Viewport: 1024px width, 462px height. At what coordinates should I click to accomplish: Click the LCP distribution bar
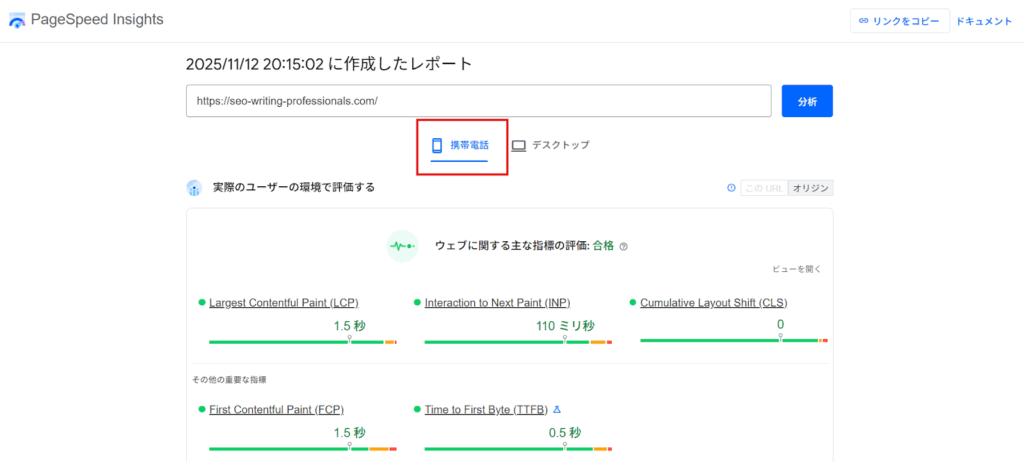coord(303,342)
